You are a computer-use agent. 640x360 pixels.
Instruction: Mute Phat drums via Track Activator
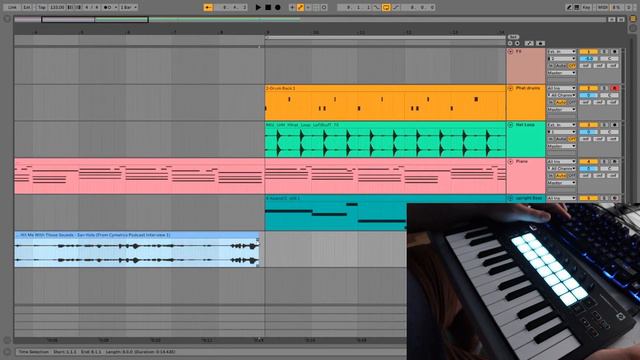pyautogui.click(x=588, y=88)
